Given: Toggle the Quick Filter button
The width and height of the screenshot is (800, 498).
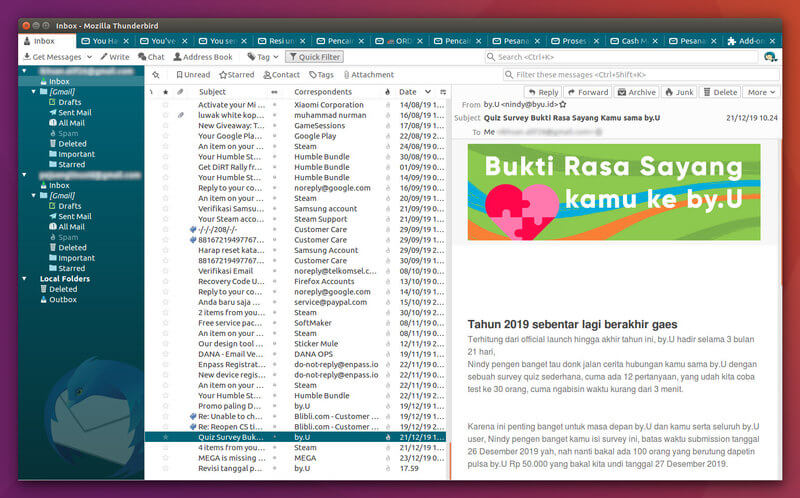Looking at the screenshot, I should pyautogui.click(x=314, y=57).
